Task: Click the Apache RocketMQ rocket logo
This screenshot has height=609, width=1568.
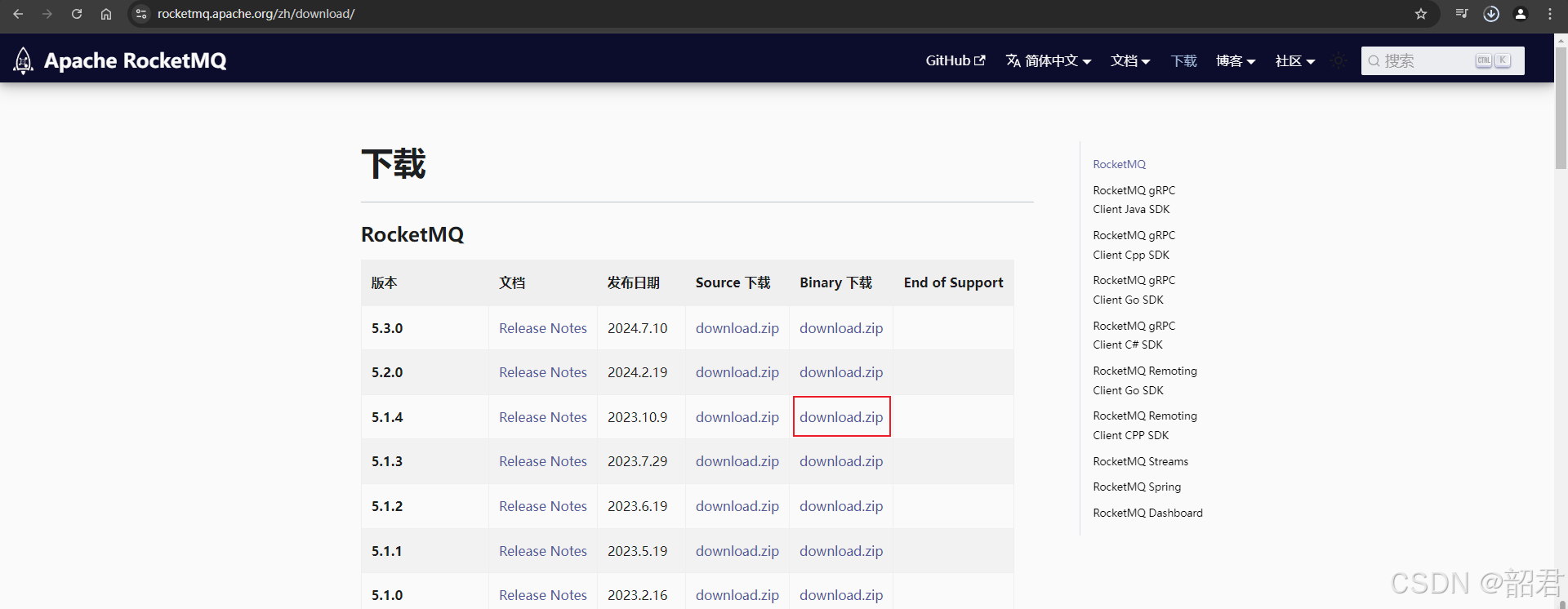Action: coord(24,60)
